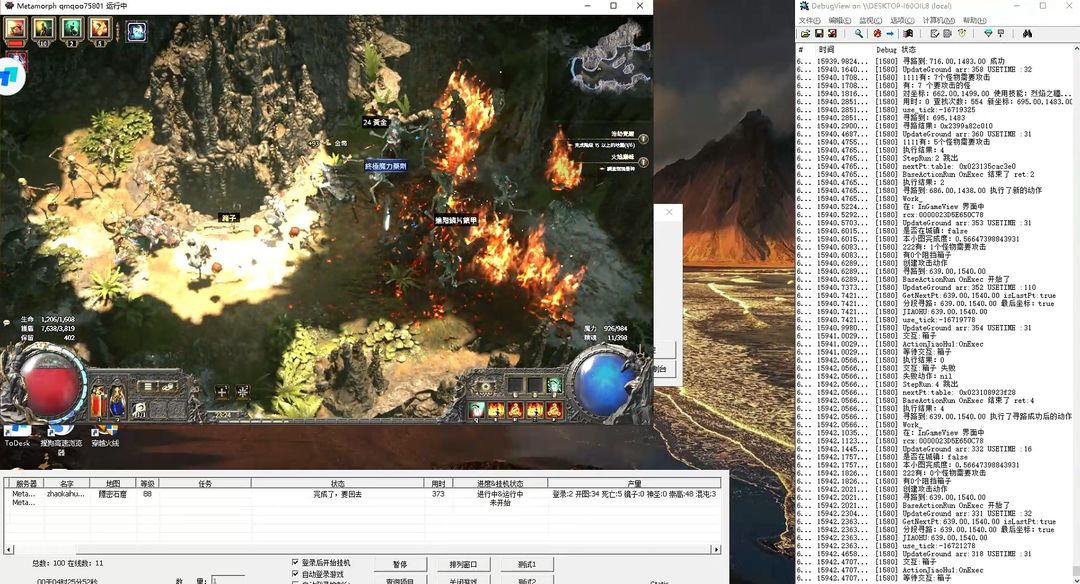Open the 帮助(H) menu in DebugView
The image size is (1080, 584).
tap(974, 21)
